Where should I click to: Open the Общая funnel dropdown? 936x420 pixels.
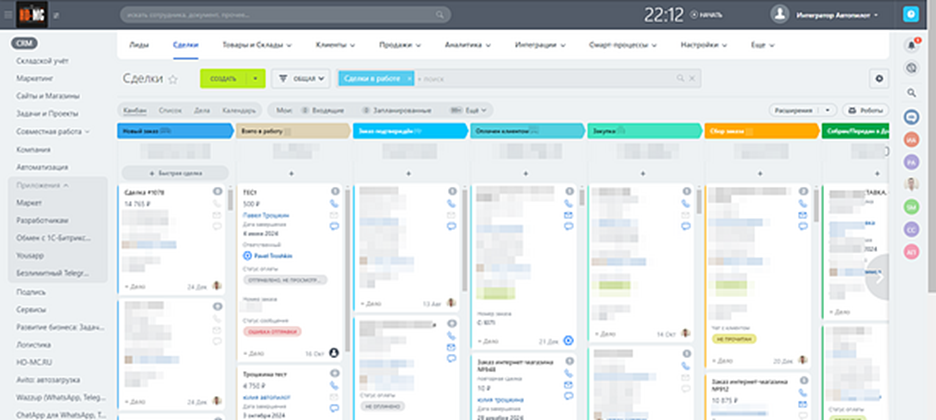click(301, 78)
